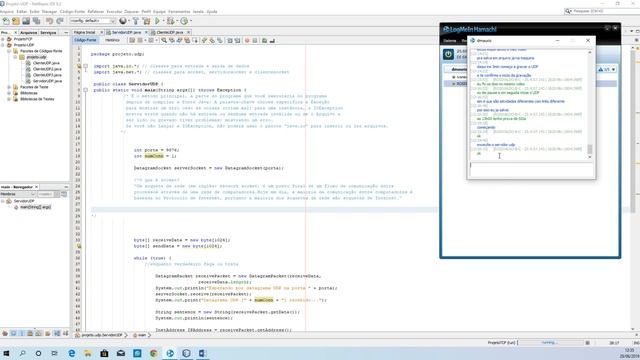Open a project via the toolbar icon
Screen dimensions: 640x360
pyautogui.click(x=26, y=21)
